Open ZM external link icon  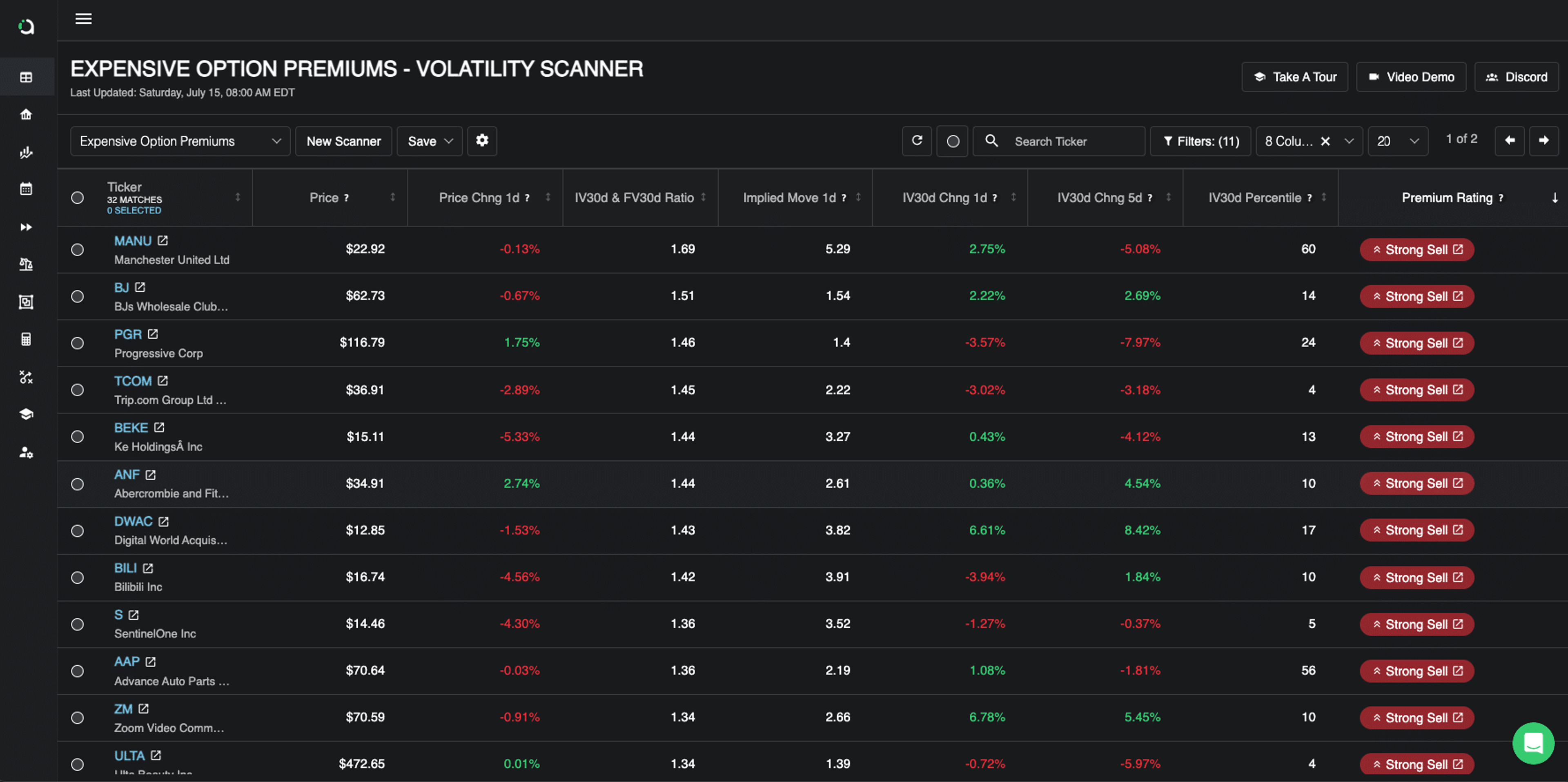pos(144,709)
